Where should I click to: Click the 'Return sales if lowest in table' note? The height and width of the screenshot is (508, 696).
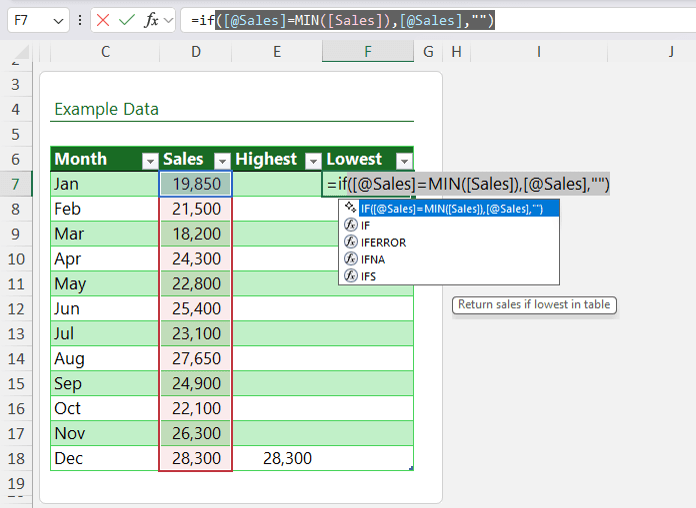coord(534,305)
